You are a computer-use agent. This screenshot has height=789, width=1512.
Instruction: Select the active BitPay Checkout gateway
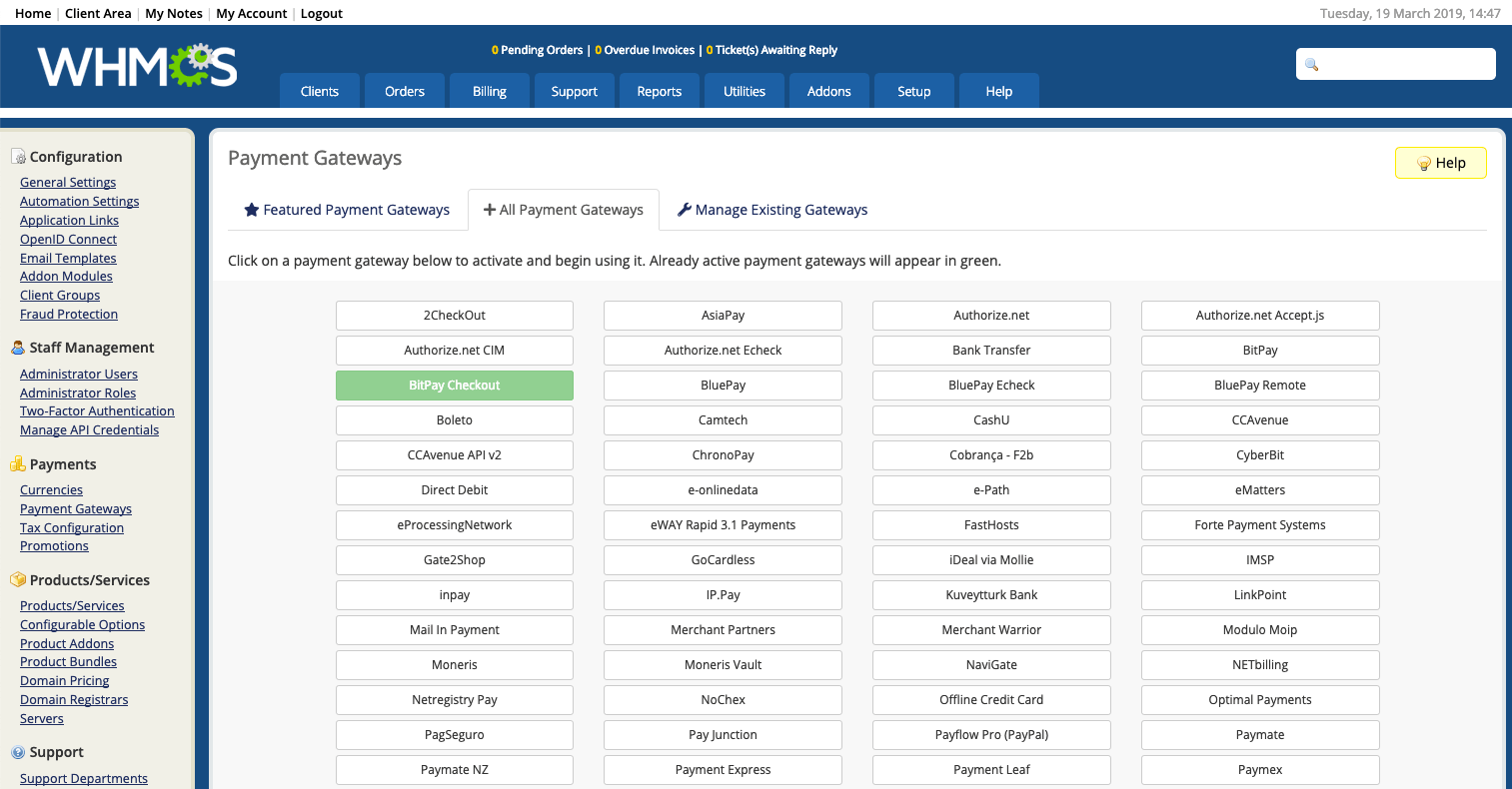[x=455, y=386]
